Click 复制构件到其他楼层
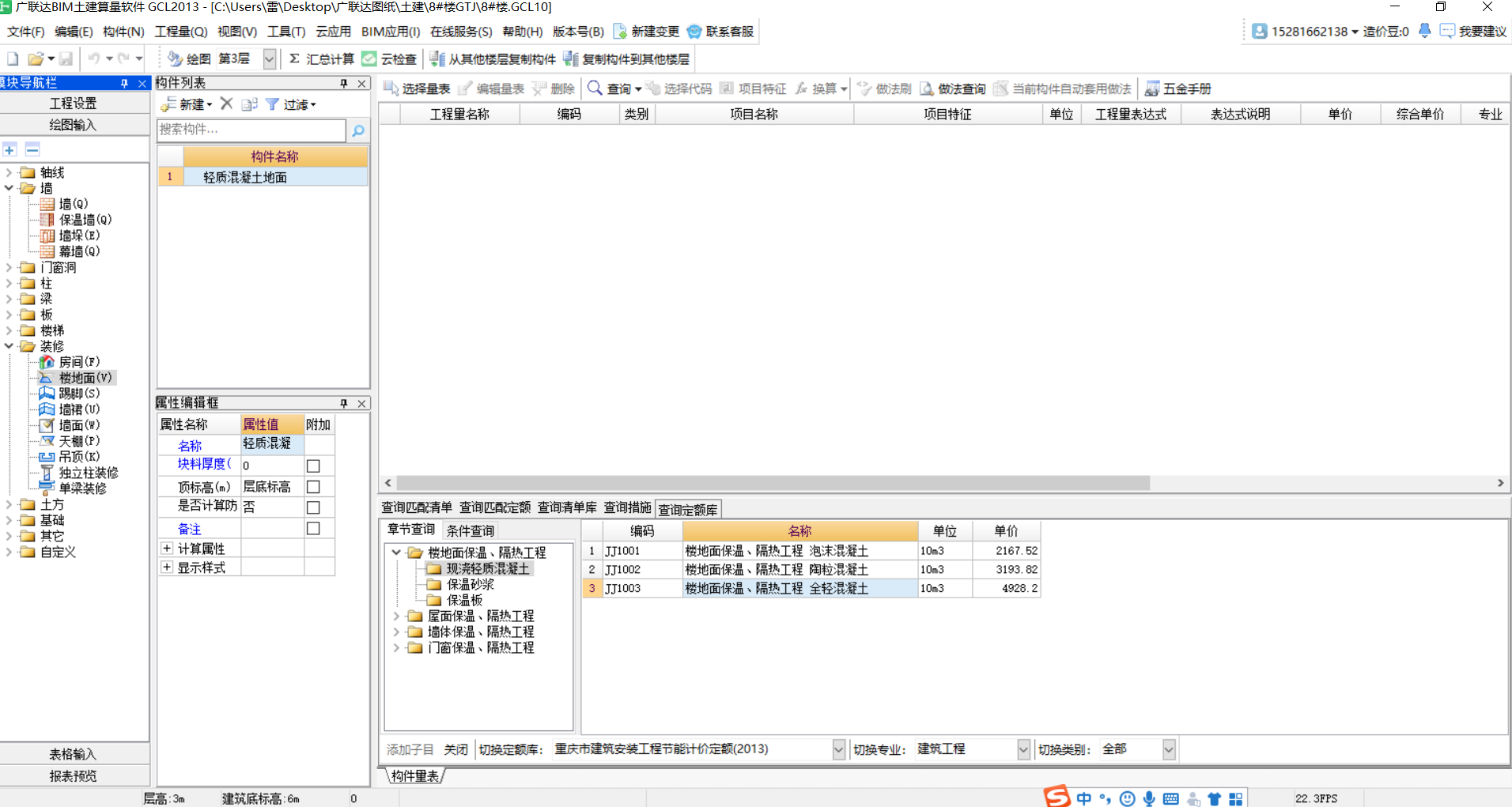The image size is (1512, 807). click(x=626, y=59)
